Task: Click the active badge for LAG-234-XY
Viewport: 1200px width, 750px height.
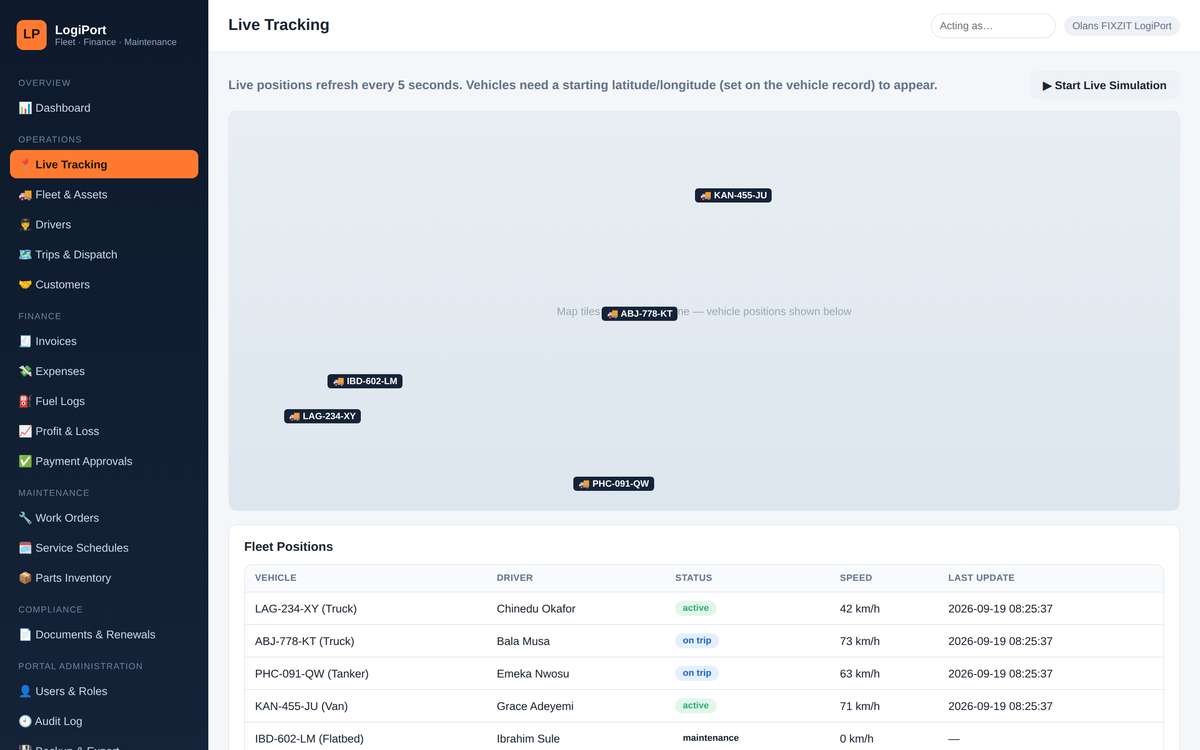Action: (x=696, y=608)
